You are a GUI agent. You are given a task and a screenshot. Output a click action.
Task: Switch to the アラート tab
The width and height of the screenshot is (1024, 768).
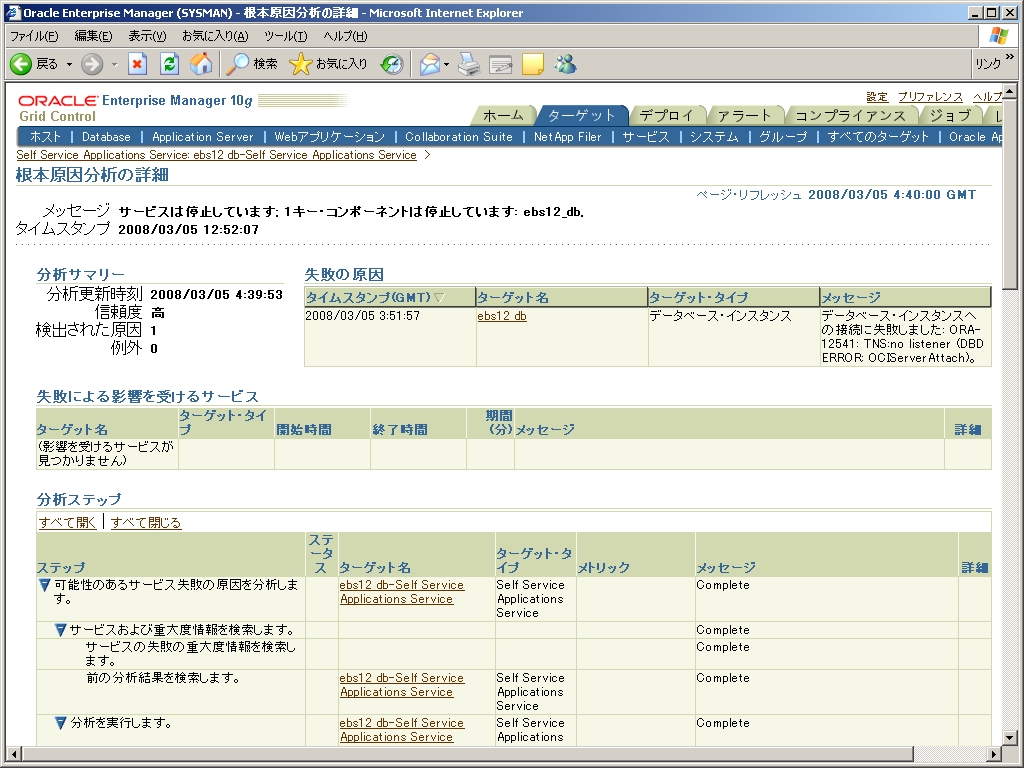(744, 116)
